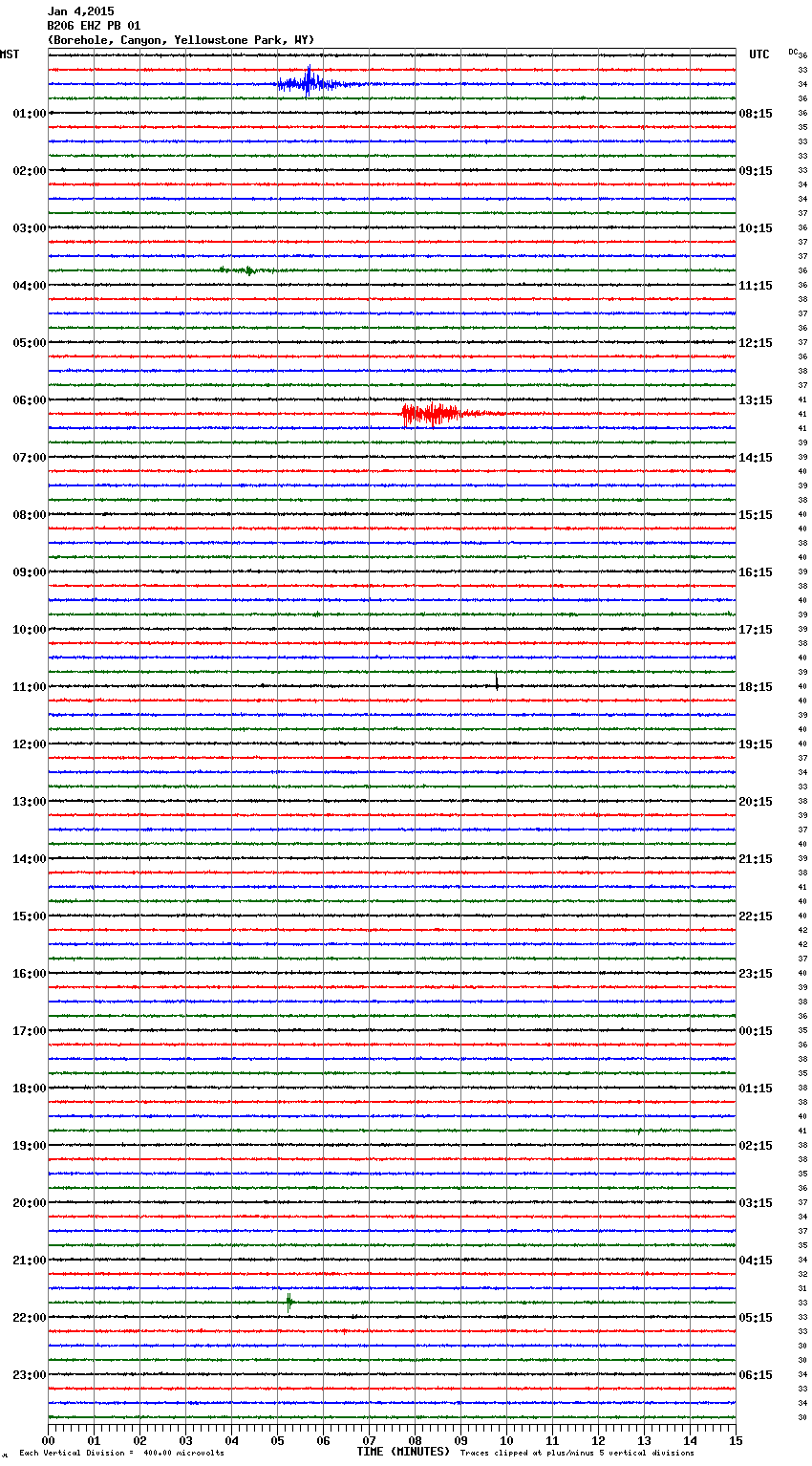Image resolution: width=812 pixels, height=1466 pixels.
Task: Click the "11:00" MST hour label
Action: pos(30,687)
